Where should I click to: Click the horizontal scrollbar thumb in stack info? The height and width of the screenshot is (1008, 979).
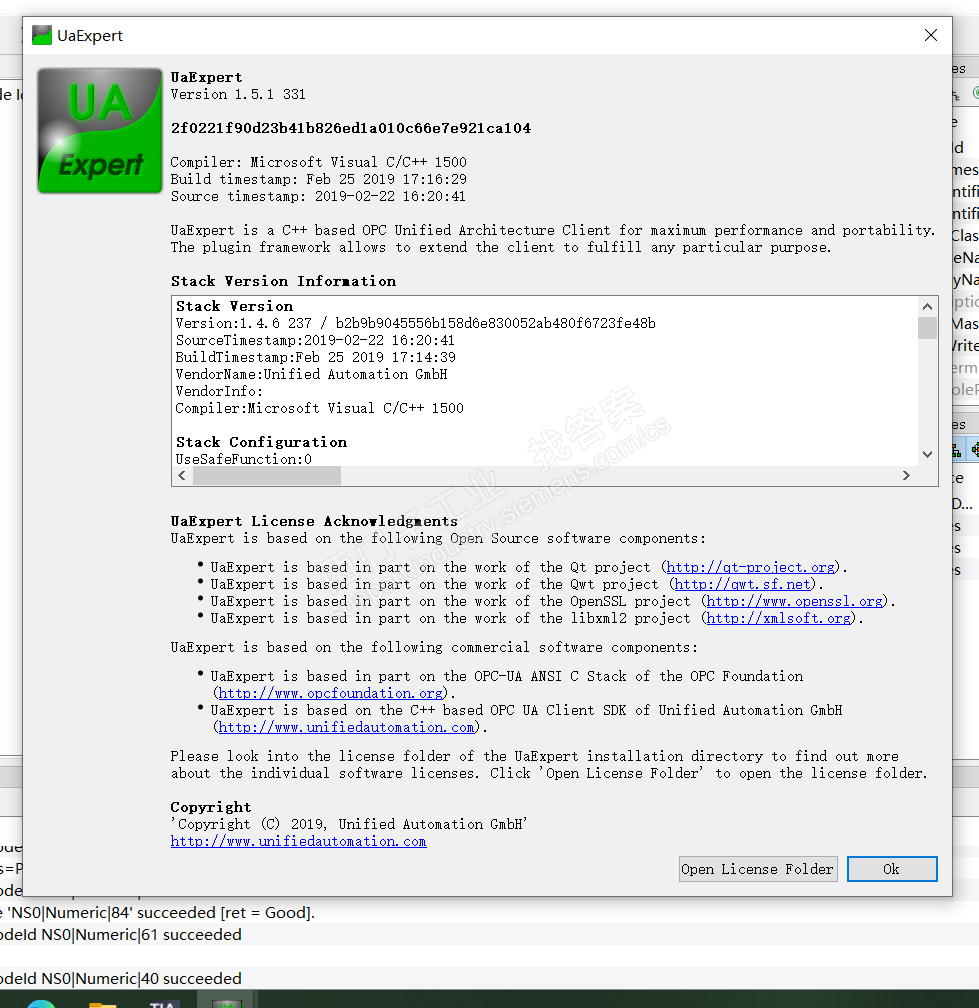267,475
